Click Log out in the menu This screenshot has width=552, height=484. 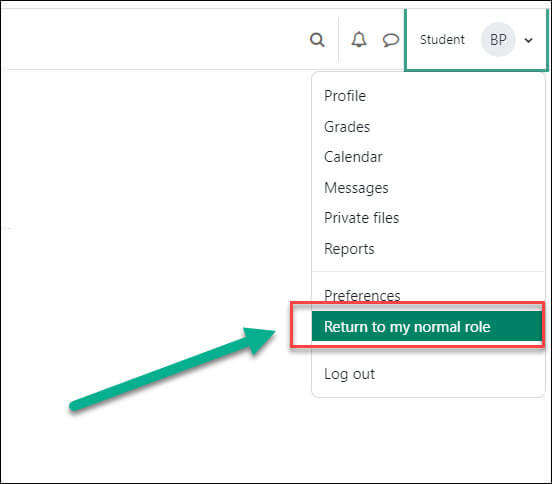point(349,374)
